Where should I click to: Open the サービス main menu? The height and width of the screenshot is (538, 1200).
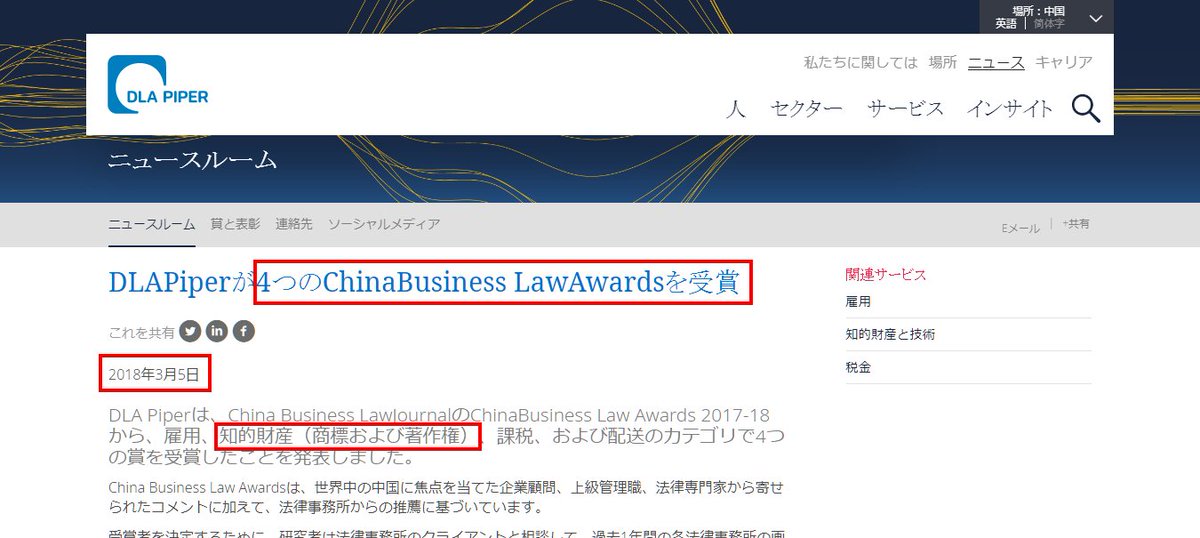[x=905, y=109]
